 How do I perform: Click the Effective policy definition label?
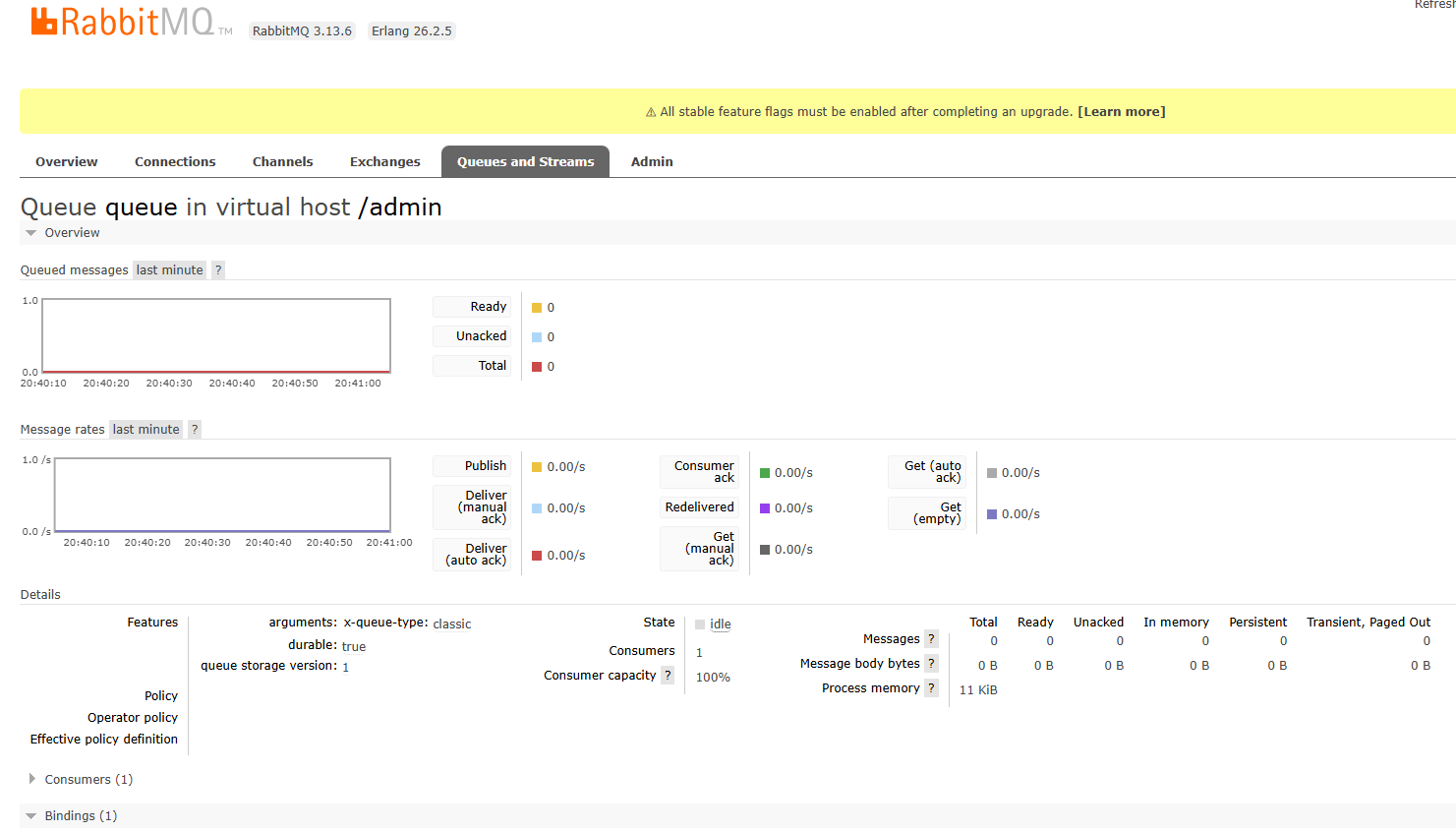(x=104, y=740)
